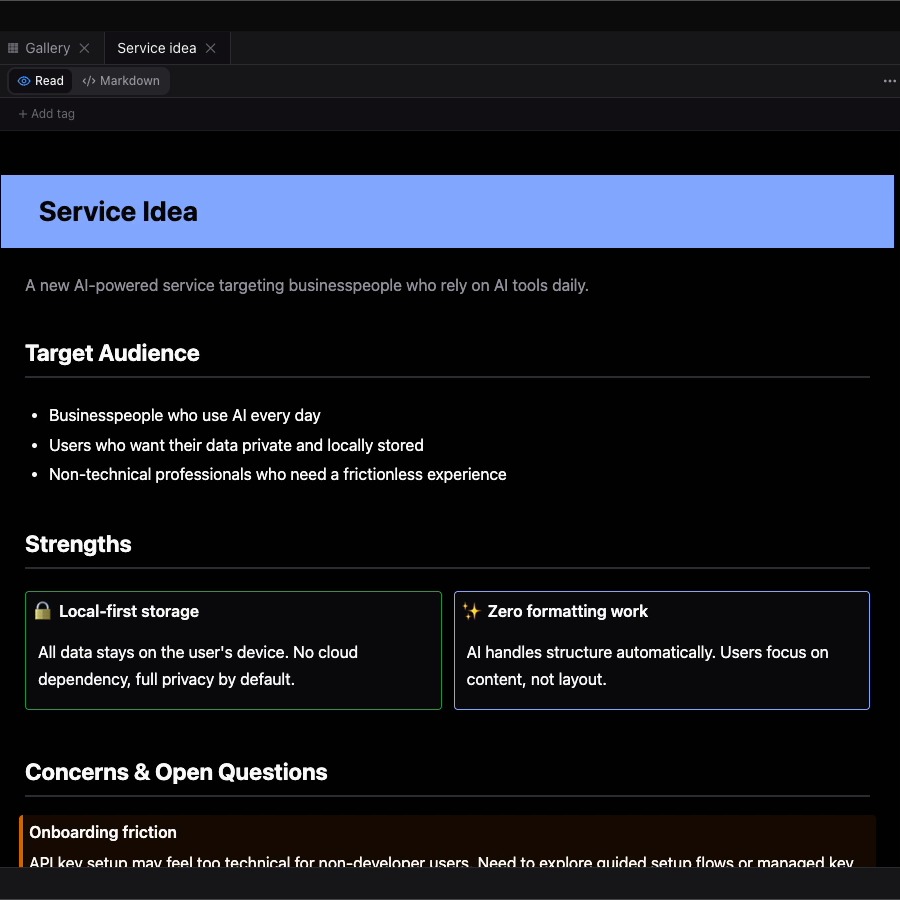Image resolution: width=900 pixels, height=900 pixels.
Task: Close the Gallery tab
Action: [84, 48]
